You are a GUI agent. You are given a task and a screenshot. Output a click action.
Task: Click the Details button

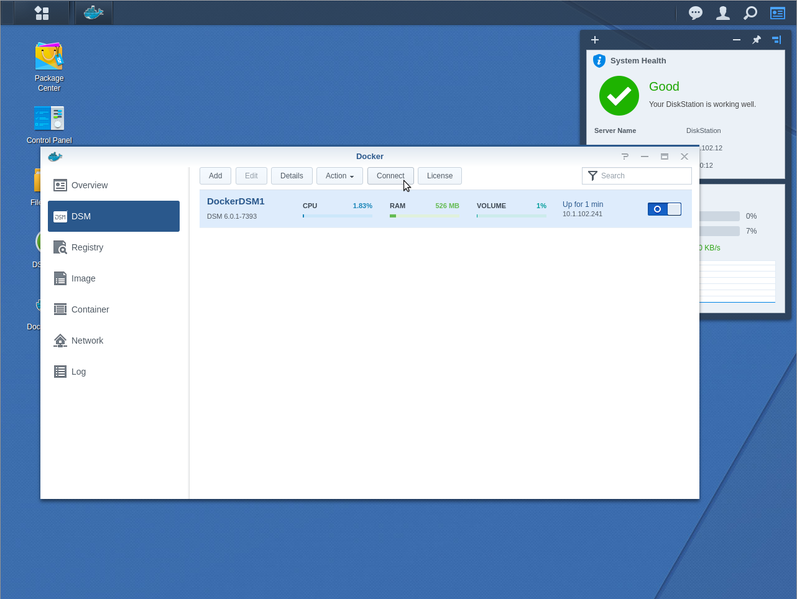click(x=292, y=176)
